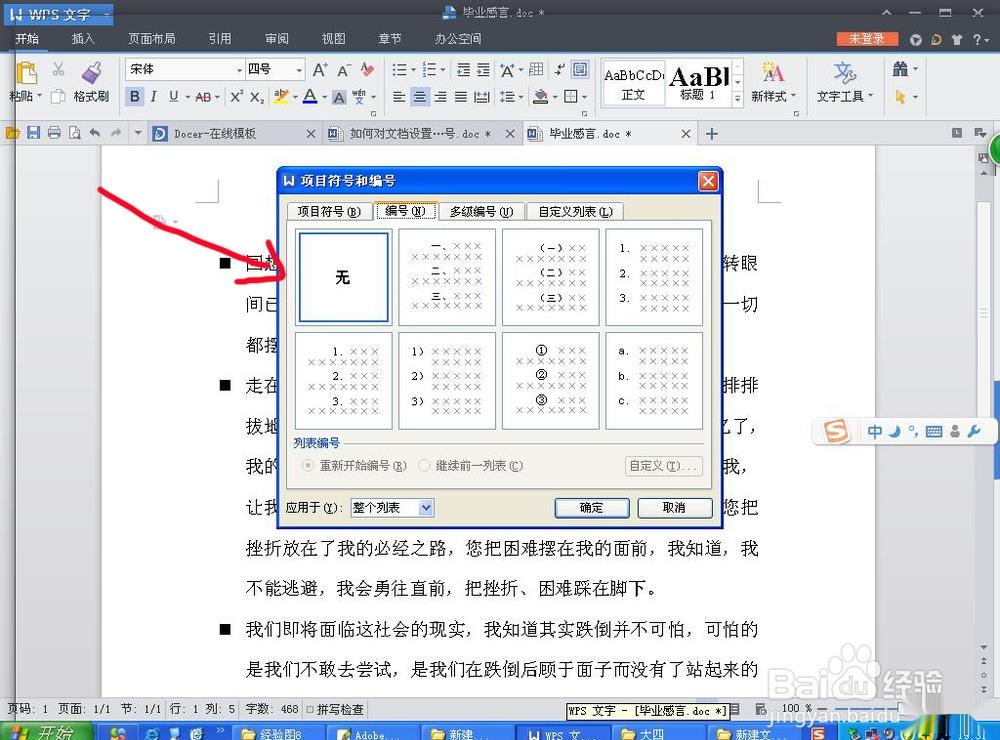Click the align right icon
Viewport: 1000px width, 740px height.
[441, 97]
